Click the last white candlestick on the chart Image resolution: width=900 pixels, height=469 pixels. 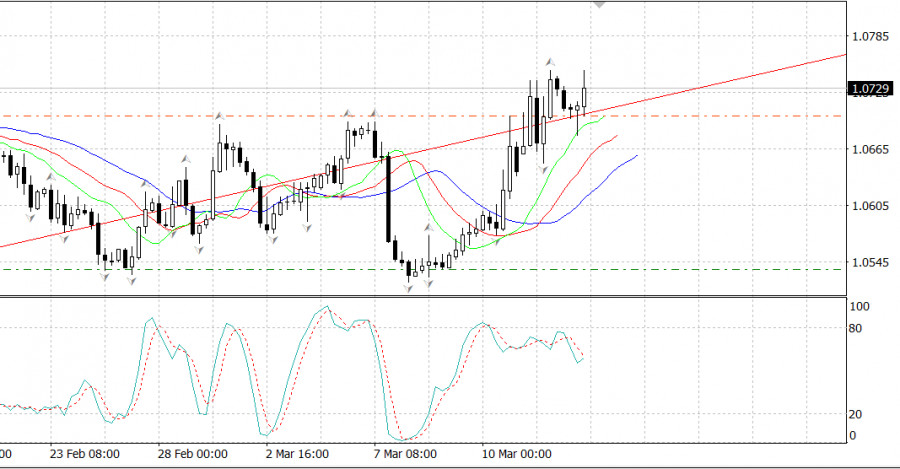[583, 95]
